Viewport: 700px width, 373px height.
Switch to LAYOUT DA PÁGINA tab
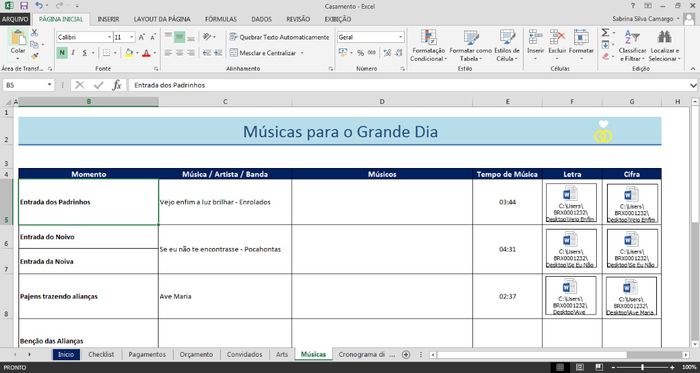[162, 19]
